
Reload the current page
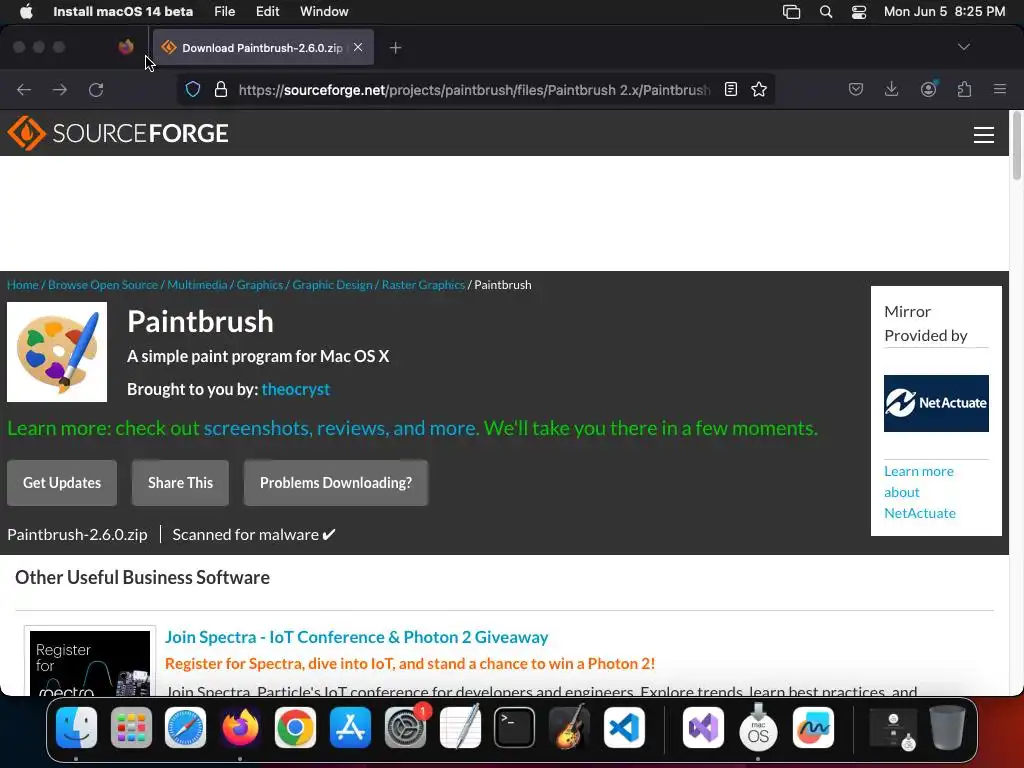pyautogui.click(x=96, y=89)
